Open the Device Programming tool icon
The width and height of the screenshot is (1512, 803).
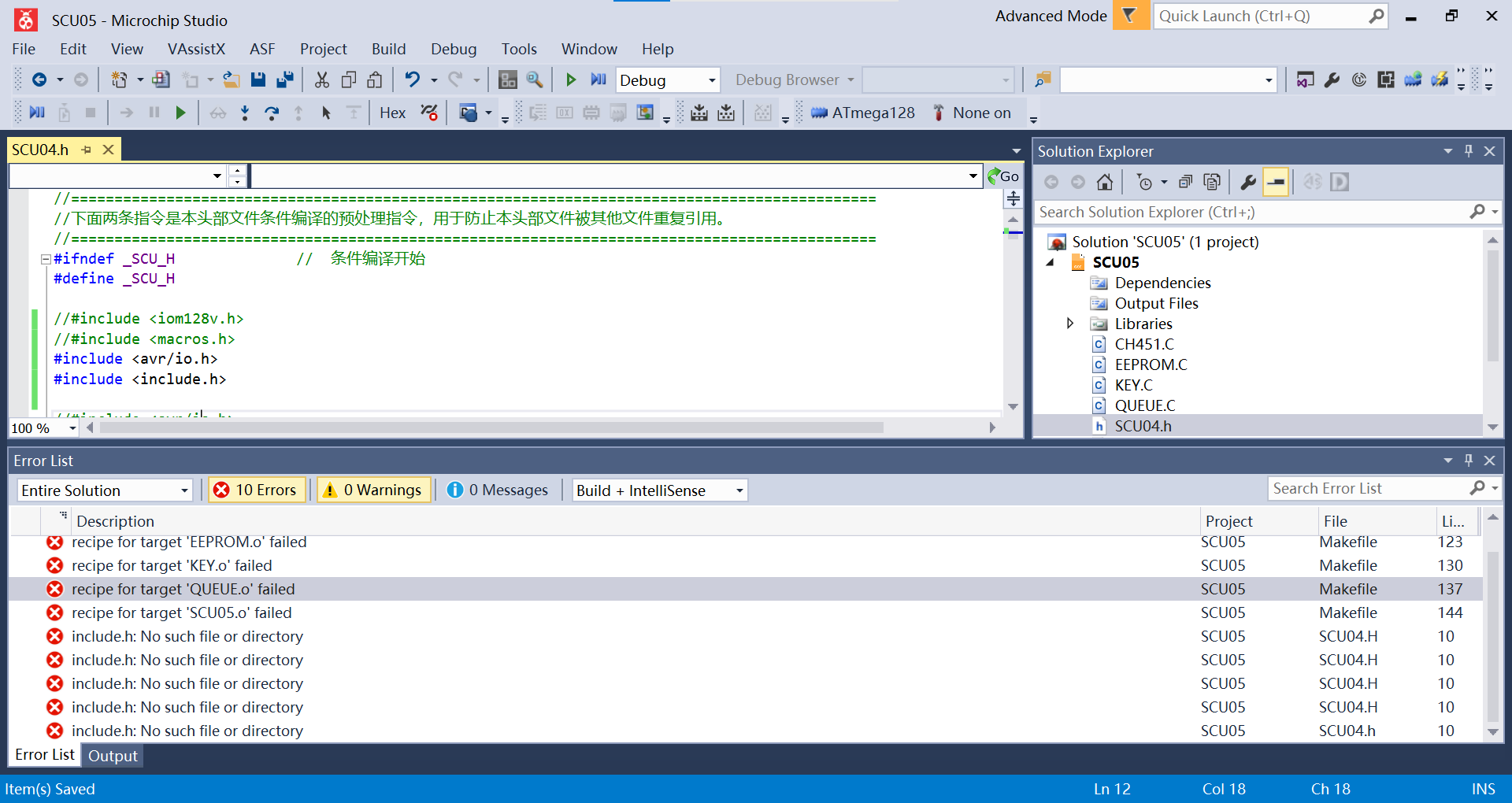coord(1439,80)
